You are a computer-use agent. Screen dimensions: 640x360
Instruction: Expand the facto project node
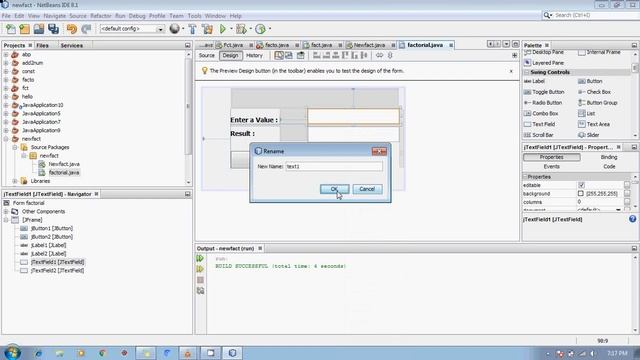6,80
